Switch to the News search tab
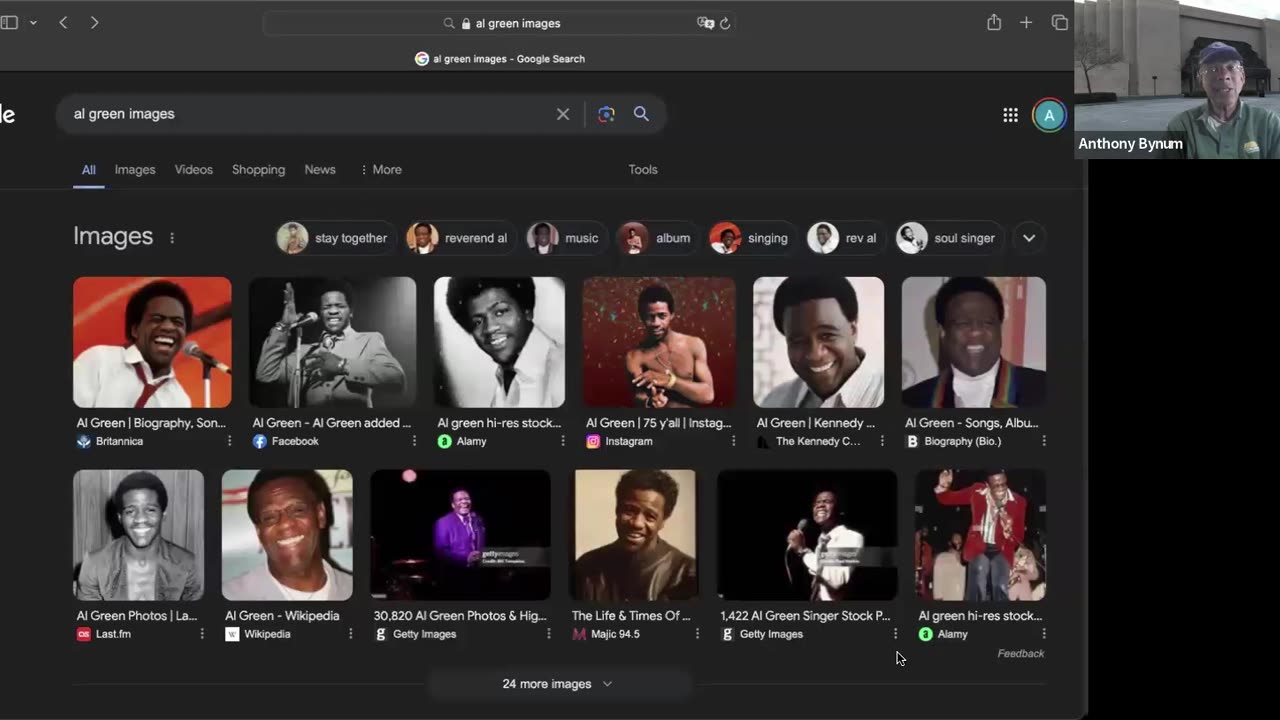 coord(320,170)
